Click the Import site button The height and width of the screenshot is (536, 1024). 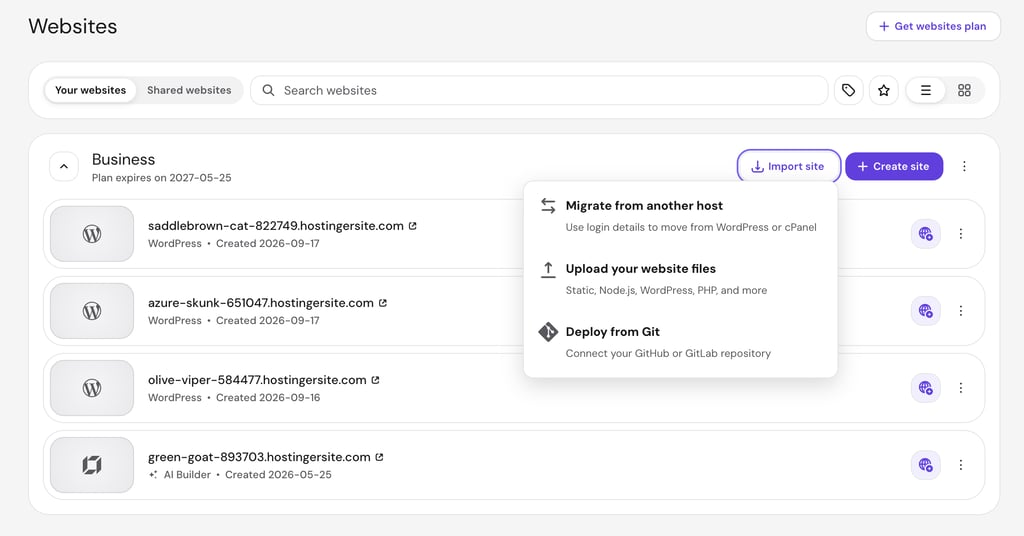[x=788, y=166]
